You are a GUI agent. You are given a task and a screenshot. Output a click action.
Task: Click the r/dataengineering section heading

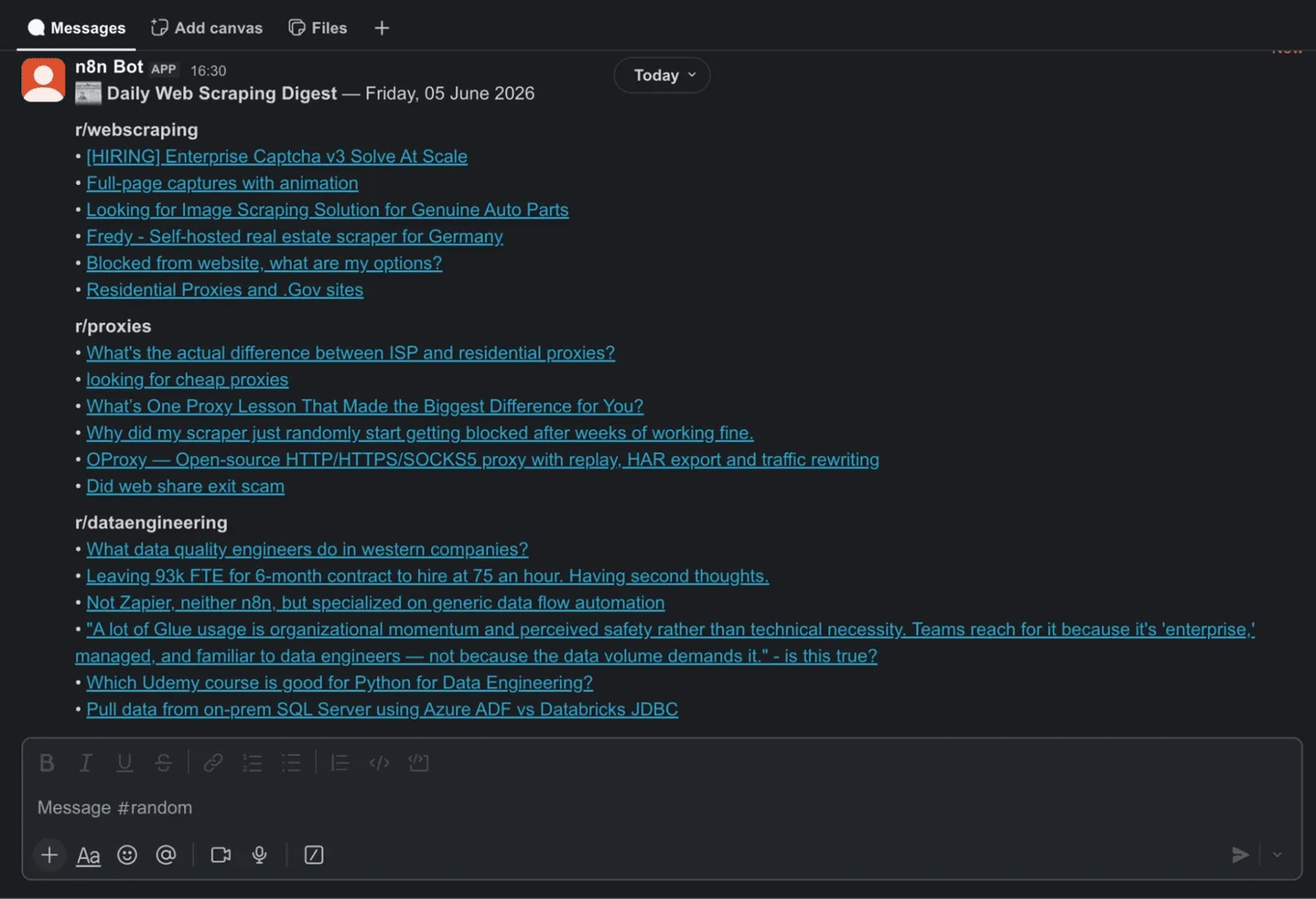click(151, 523)
